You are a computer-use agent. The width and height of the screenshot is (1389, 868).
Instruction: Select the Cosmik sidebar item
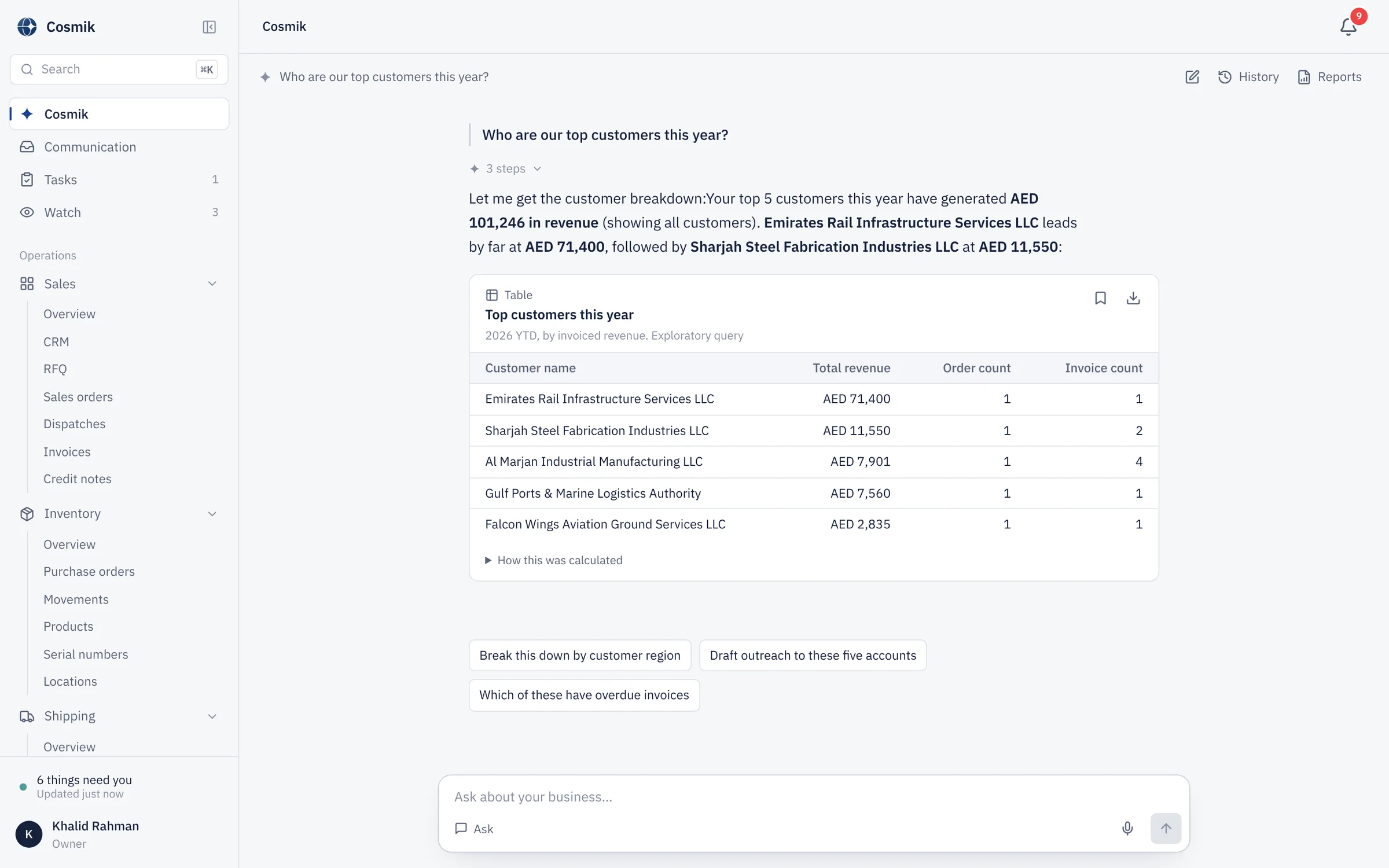(119, 114)
